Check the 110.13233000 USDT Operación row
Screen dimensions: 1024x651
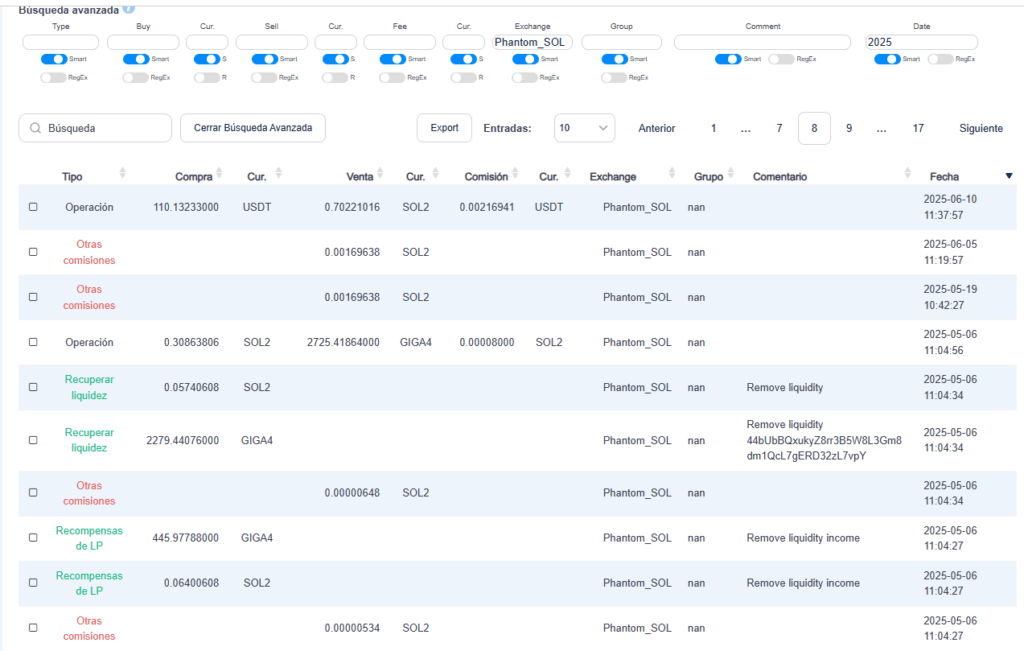point(33,207)
